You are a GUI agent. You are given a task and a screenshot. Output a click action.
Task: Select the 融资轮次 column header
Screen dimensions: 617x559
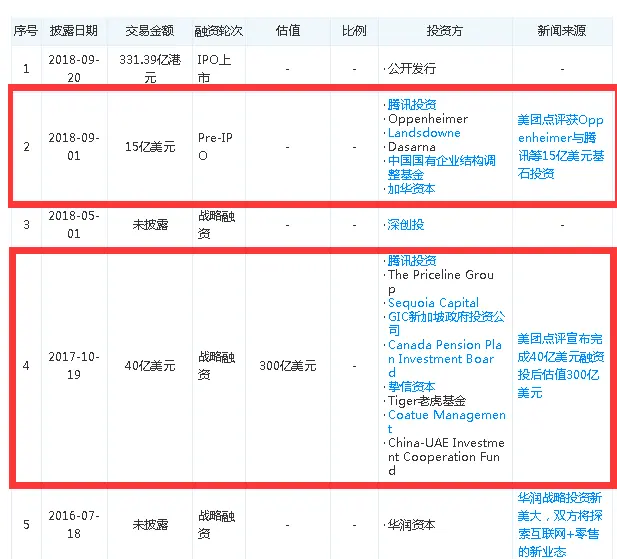click(x=219, y=31)
